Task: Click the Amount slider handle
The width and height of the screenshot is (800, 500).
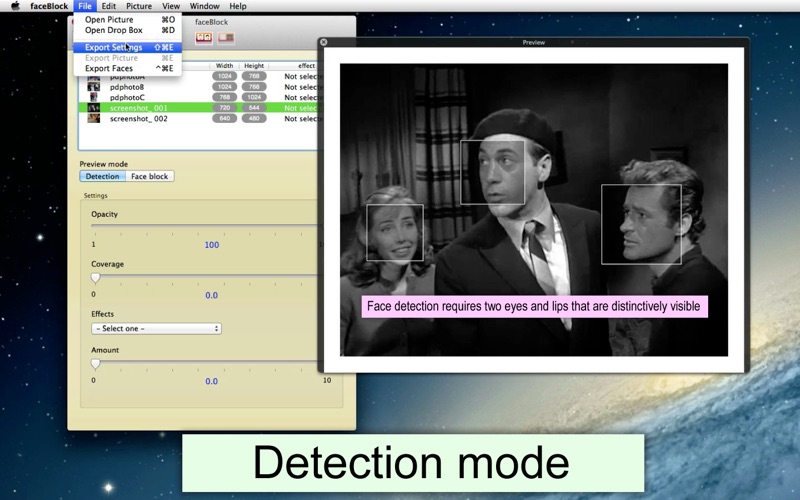Action: [95, 364]
